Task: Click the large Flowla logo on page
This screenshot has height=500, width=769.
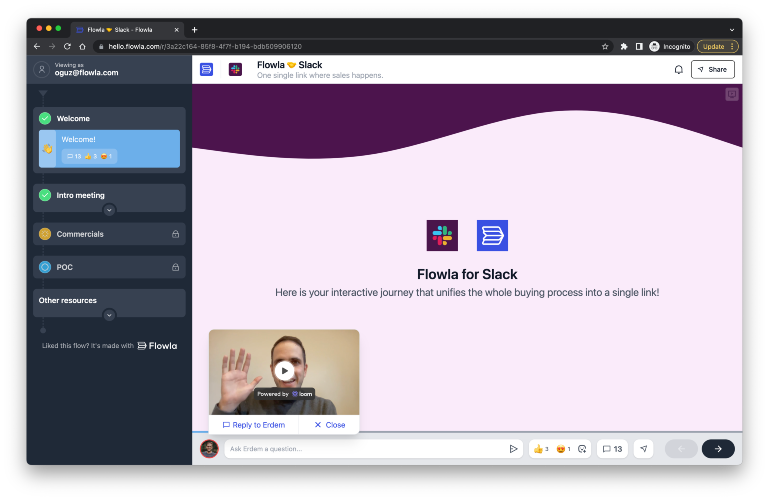Action: pyautogui.click(x=492, y=235)
